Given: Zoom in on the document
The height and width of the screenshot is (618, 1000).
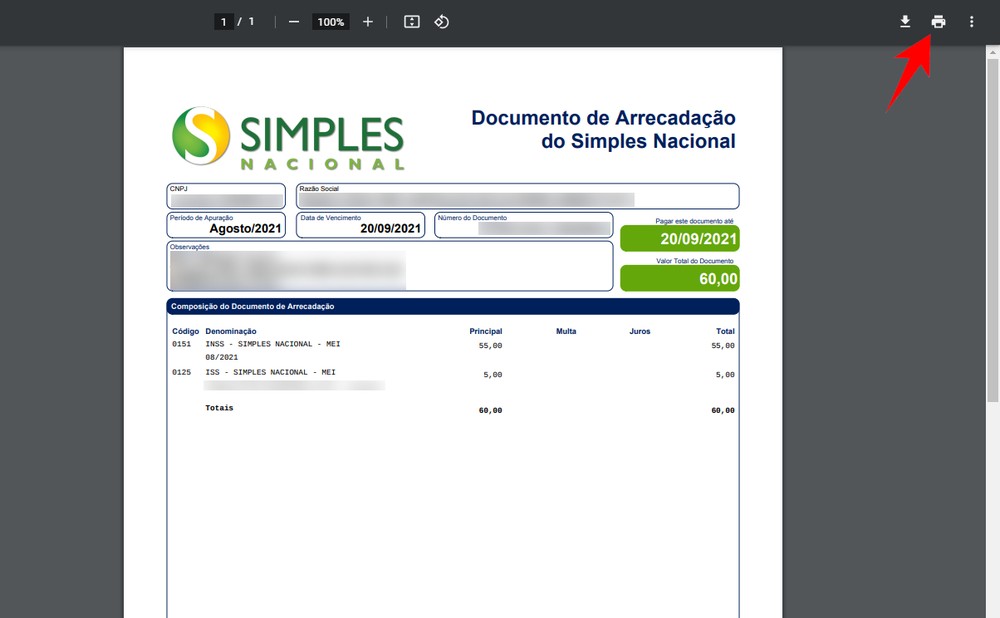Looking at the screenshot, I should click(x=367, y=20).
